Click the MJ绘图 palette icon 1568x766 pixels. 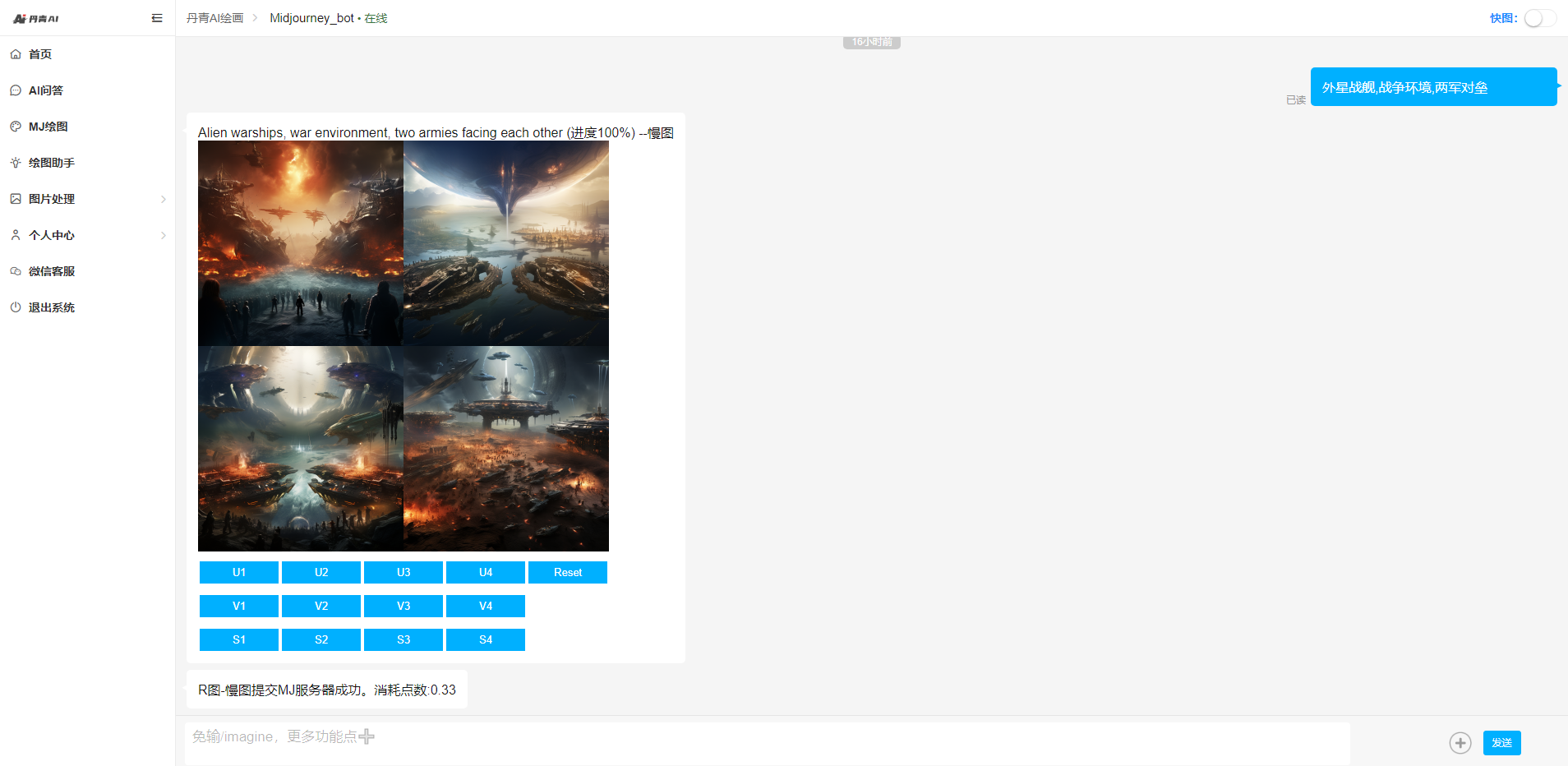[x=16, y=127]
